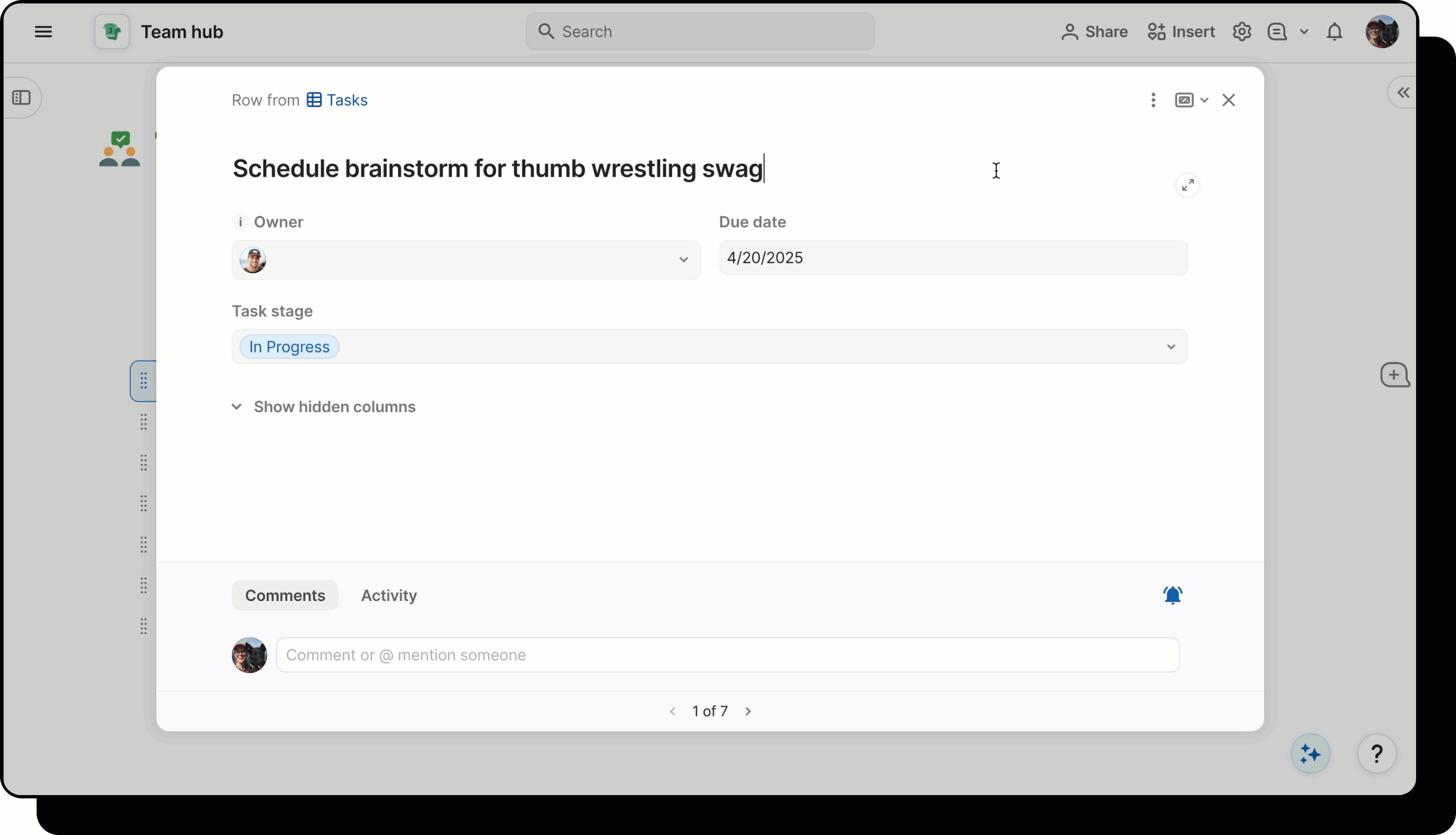The height and width of the screenshot is (835, 1456).
Task: Toggle the left sidebar panel icon
Action: [x=21, y=98]
